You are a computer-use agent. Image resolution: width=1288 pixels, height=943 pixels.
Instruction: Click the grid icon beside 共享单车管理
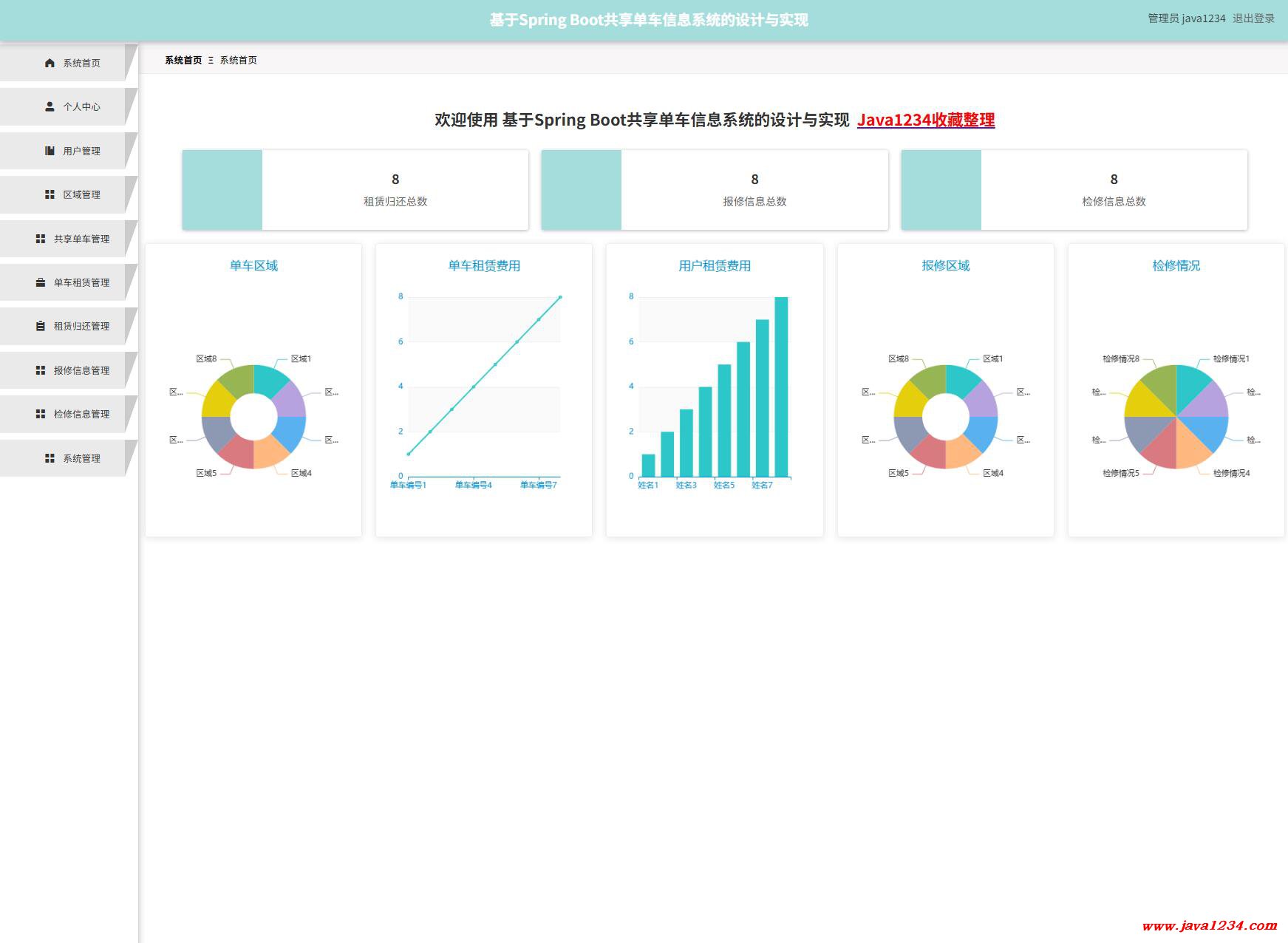(41, 239)
